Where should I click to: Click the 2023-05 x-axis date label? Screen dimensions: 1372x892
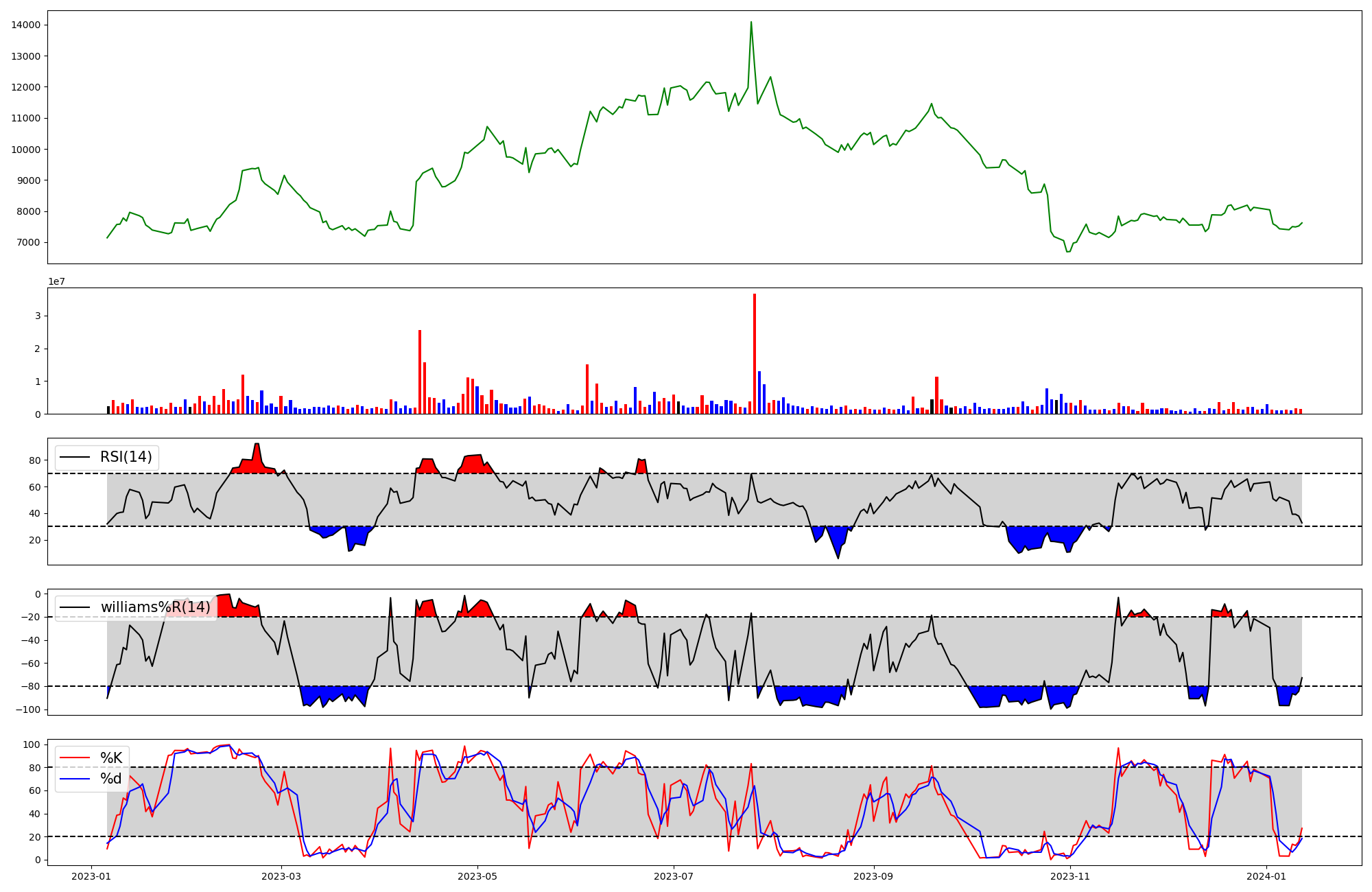click(x=477, y=876)
